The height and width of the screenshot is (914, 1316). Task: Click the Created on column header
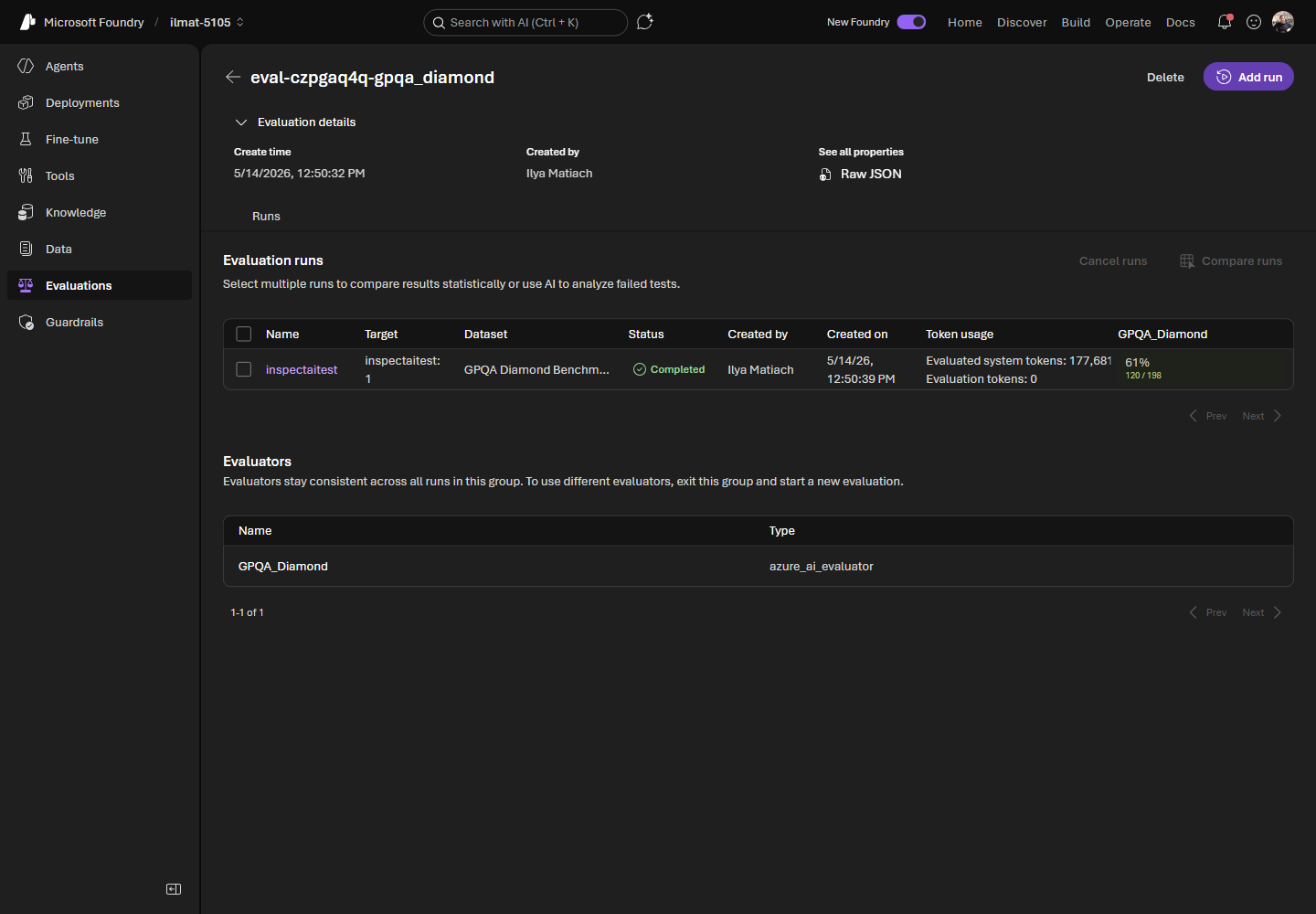click(x=857, y=335)
